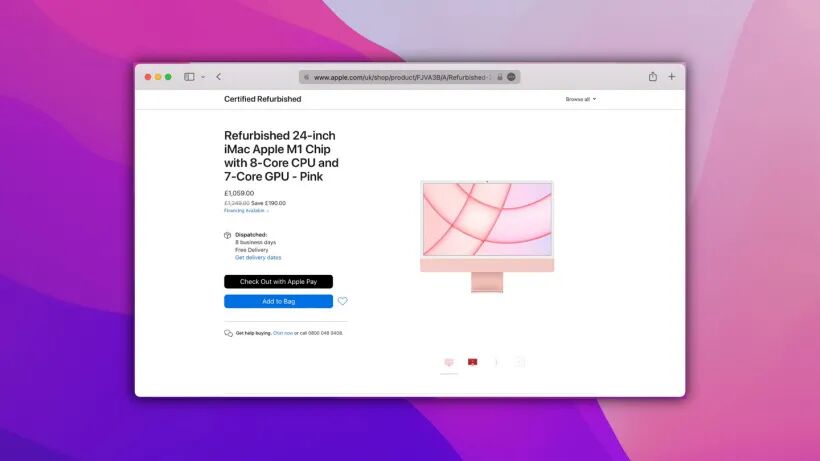The image size is (820, 461).
Task: Open the Financing Available link
Action: pos(246,211)
